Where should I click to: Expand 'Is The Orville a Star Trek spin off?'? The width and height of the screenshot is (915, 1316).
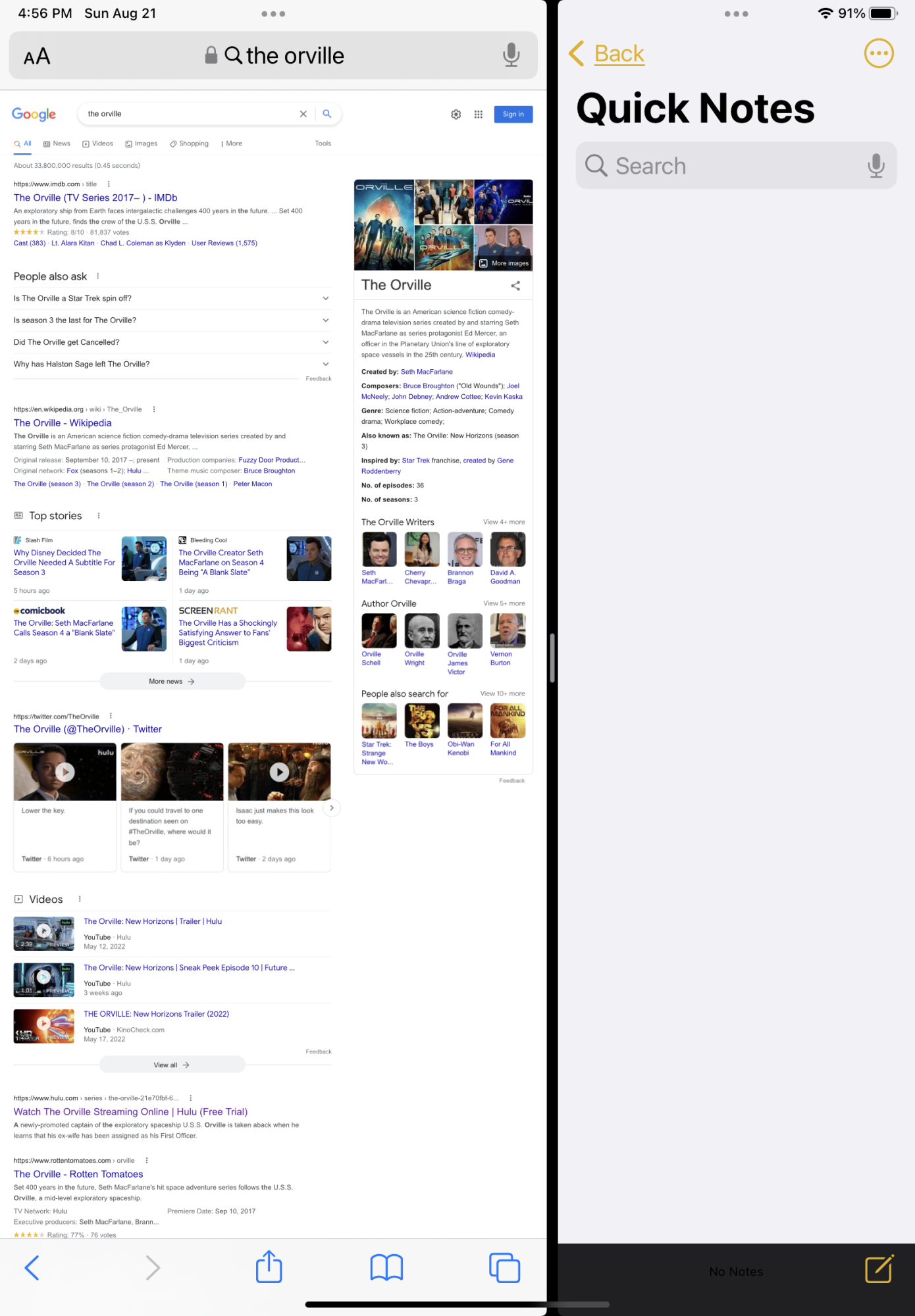pos(172,299)
